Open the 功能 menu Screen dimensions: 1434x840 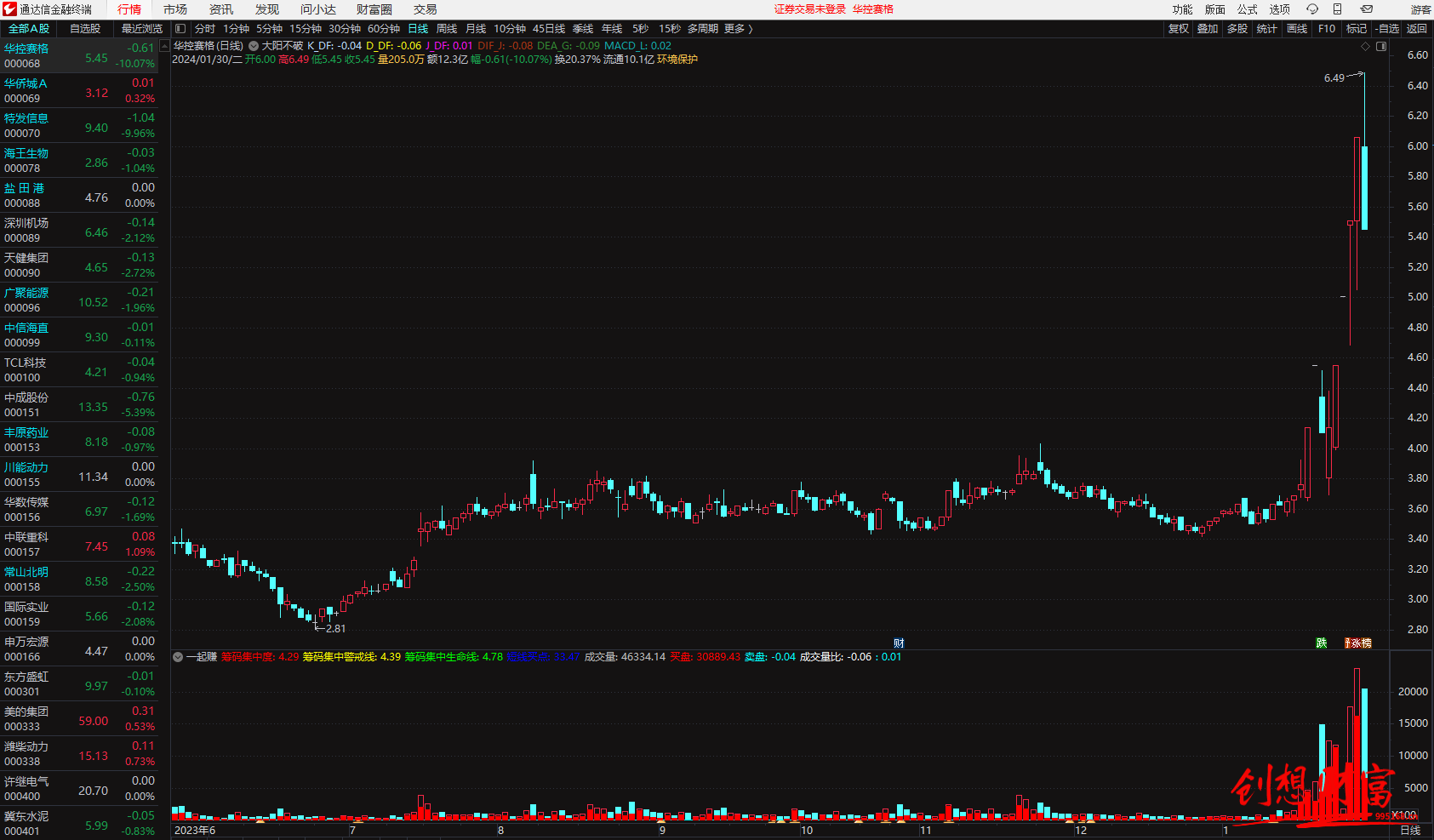pyautogui.click(x=1183, y=9)
